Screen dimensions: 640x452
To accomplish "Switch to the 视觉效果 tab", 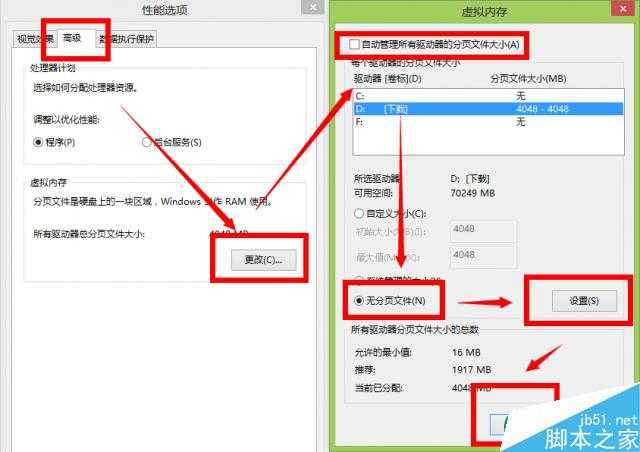I will click(x=35, y=39).
